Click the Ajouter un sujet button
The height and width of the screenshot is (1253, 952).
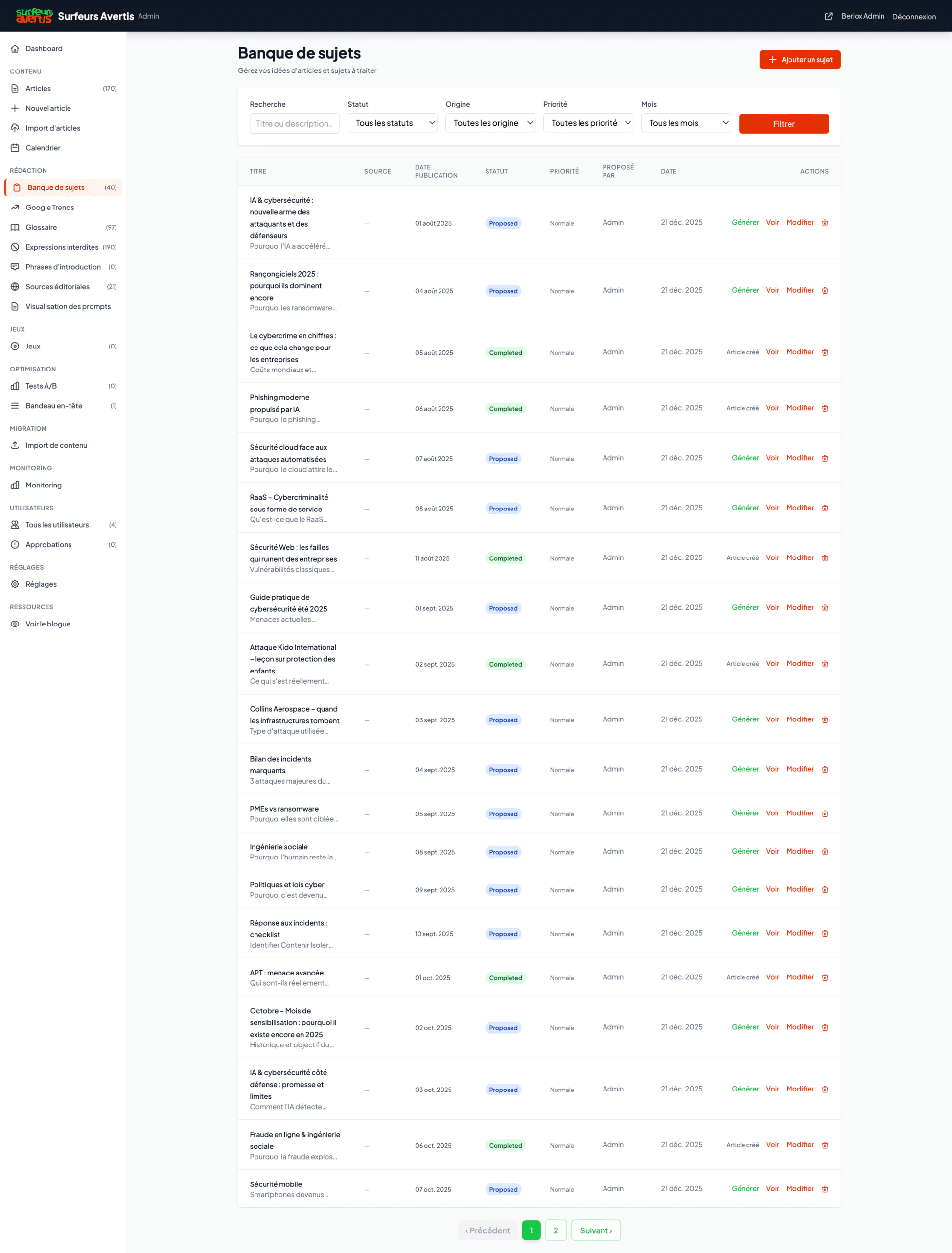[800, 60]
